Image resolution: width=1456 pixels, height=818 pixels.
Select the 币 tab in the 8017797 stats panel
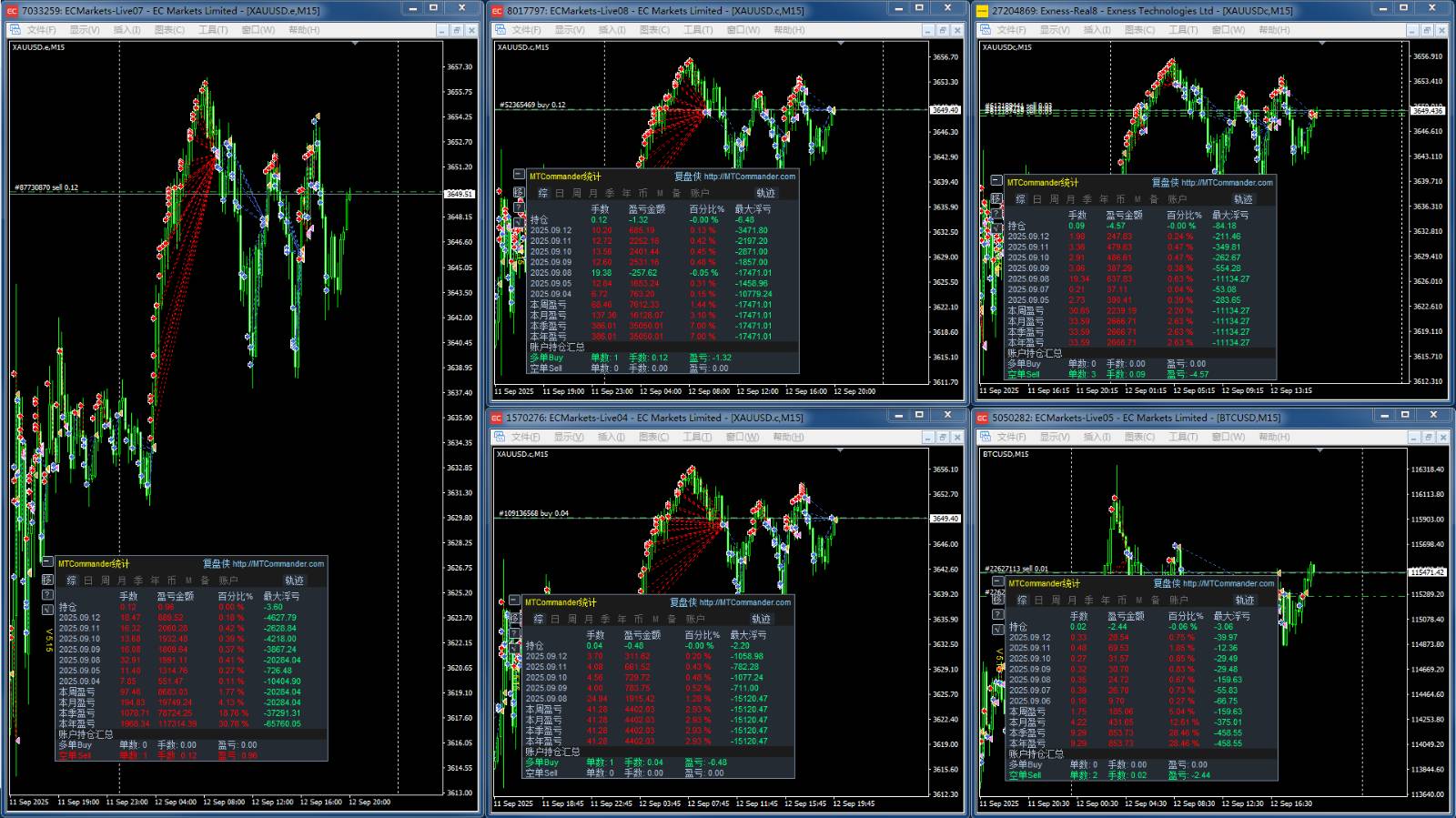coord(642,193)
